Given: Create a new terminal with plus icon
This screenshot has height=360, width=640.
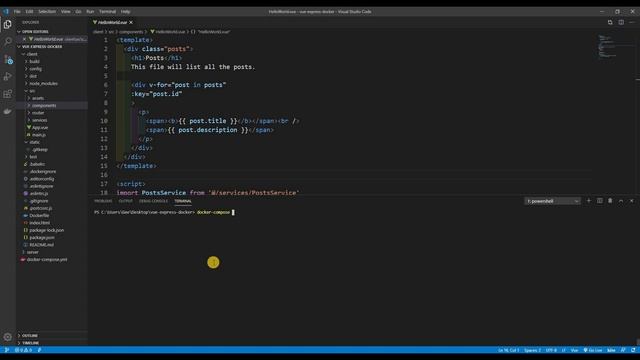Looking at the screenshot, I should pyautogui.click(x=589, y=201).
